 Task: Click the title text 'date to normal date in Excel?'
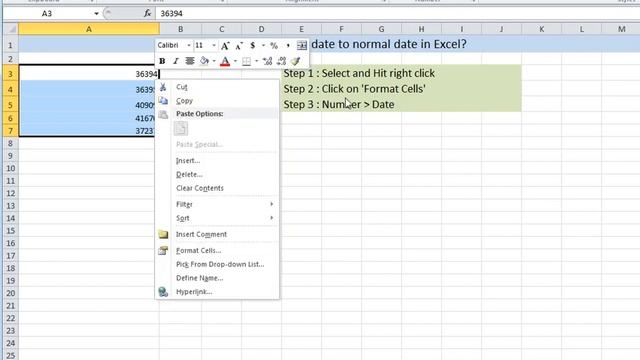click(389, 44)
